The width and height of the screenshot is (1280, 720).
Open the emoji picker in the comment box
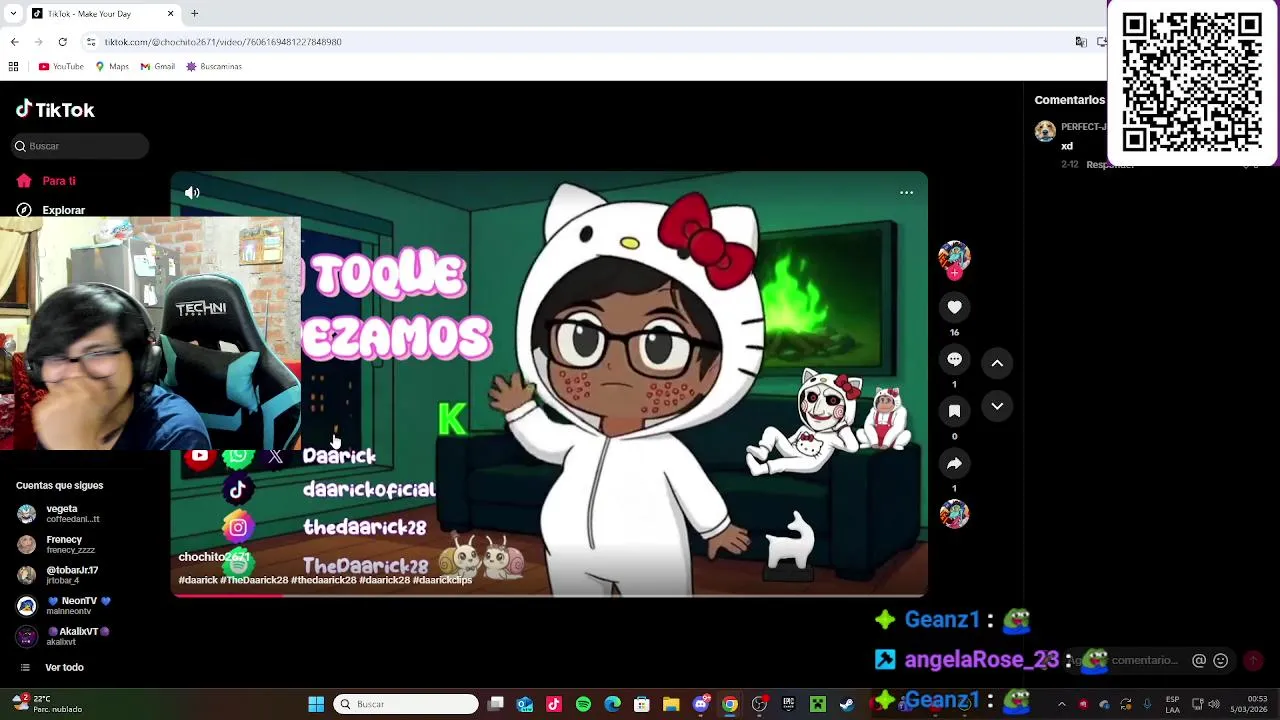coord(1220,660)
